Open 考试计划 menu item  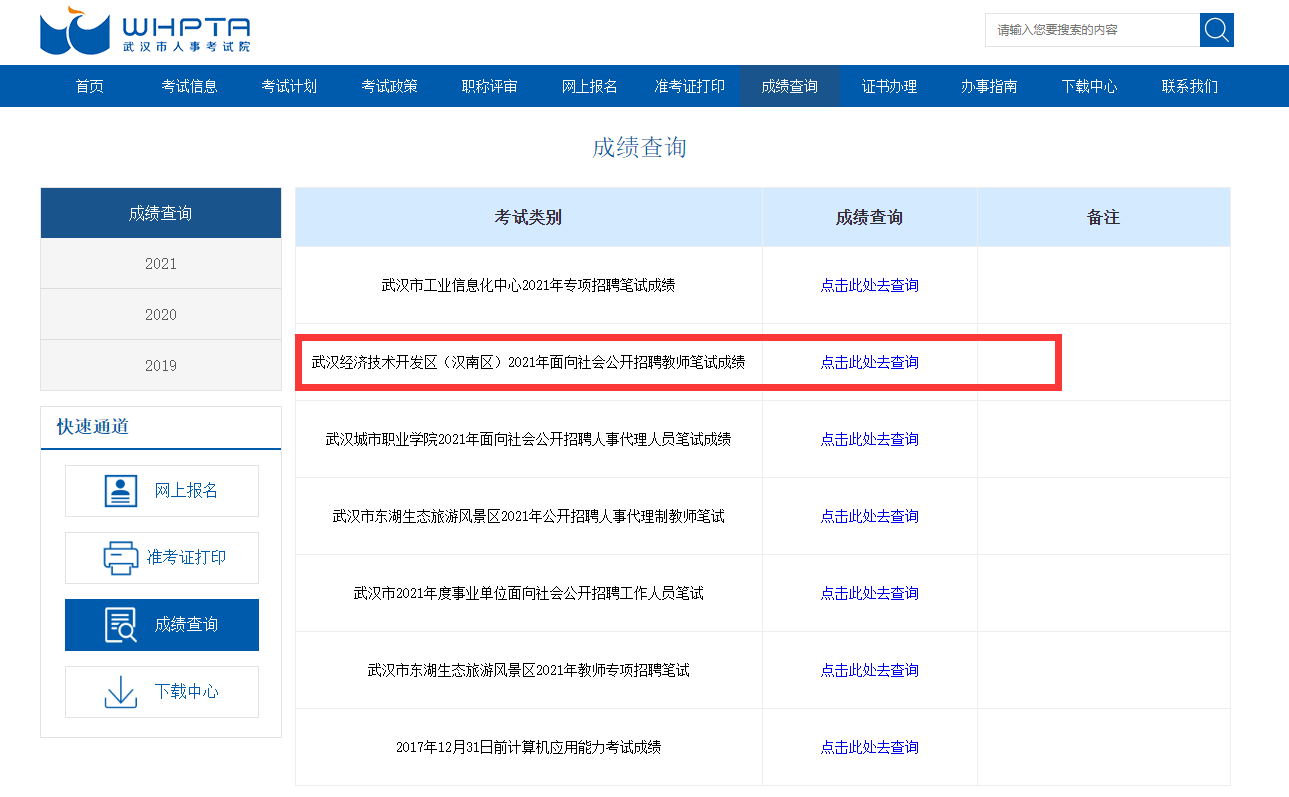click(x=290, y=86)
